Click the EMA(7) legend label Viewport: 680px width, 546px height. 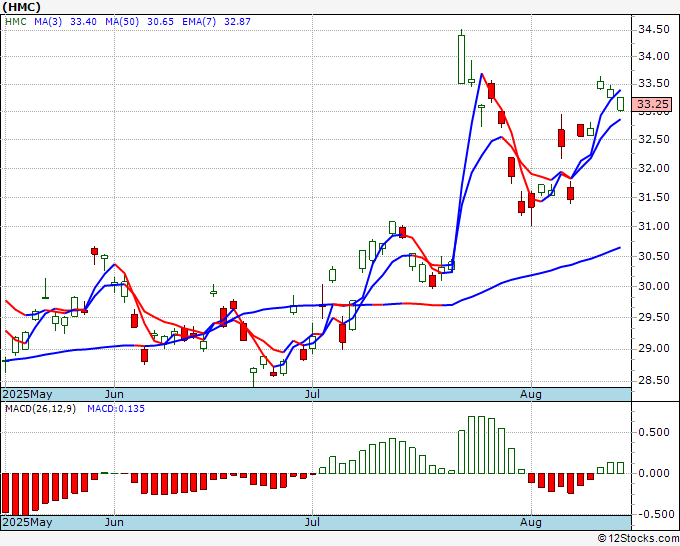point(199,22)
